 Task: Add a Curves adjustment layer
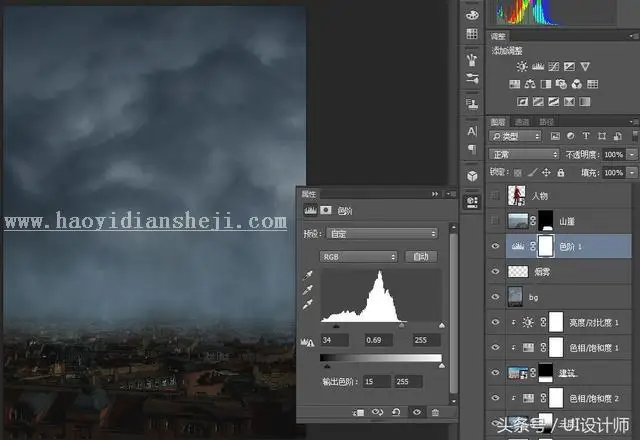(553, 67)
